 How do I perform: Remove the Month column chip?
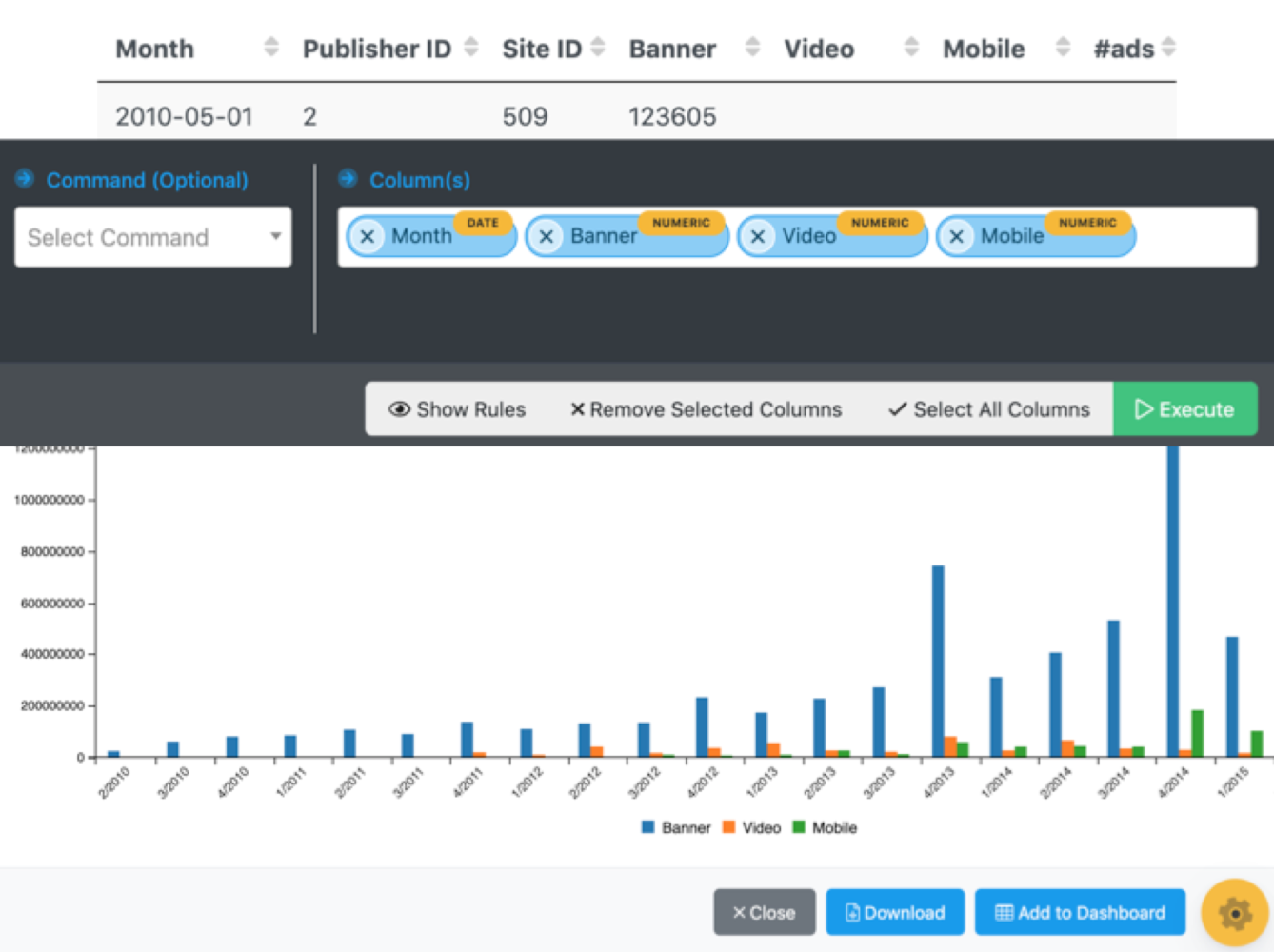pos(368,236)
